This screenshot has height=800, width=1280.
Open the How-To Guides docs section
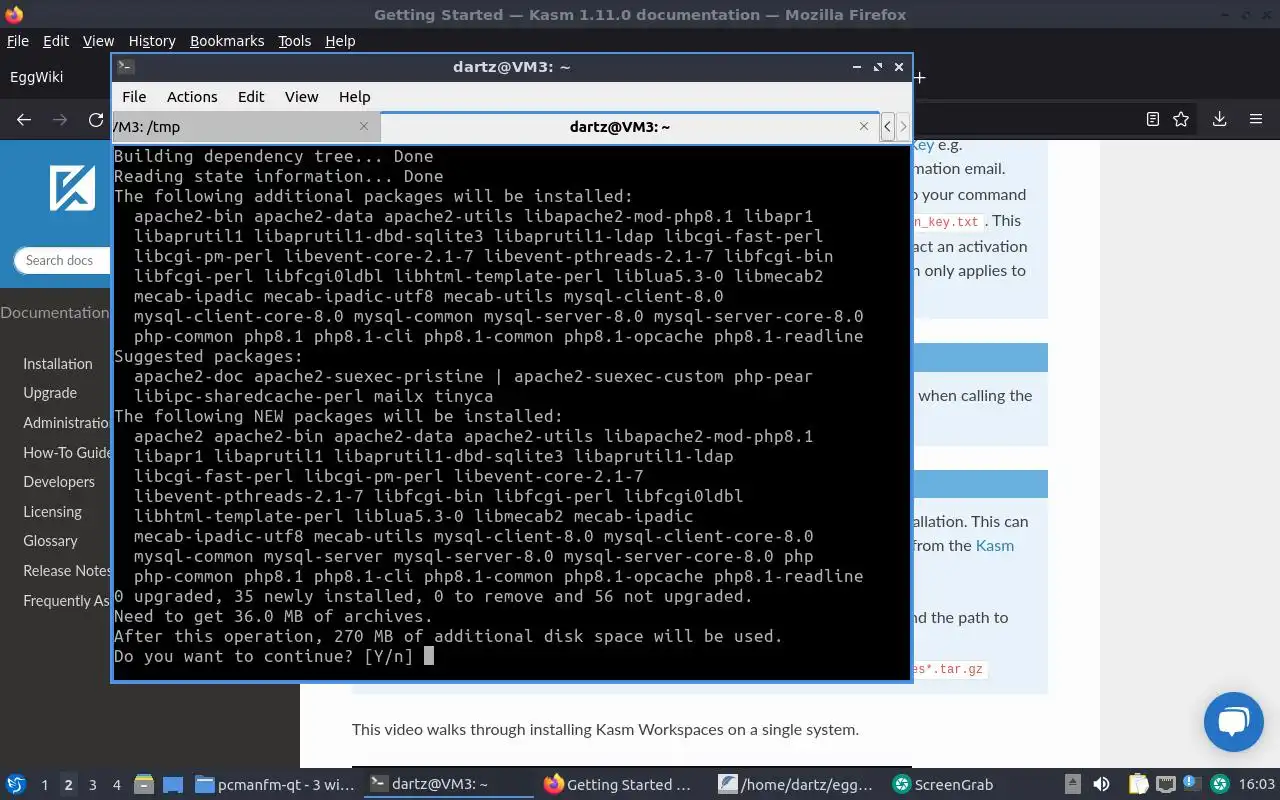pos(66,452)
